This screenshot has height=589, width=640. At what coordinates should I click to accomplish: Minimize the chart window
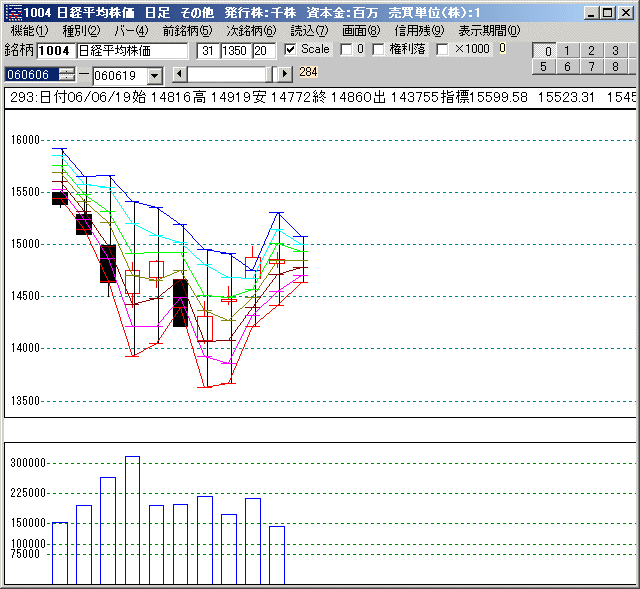[x=591, y=13]
